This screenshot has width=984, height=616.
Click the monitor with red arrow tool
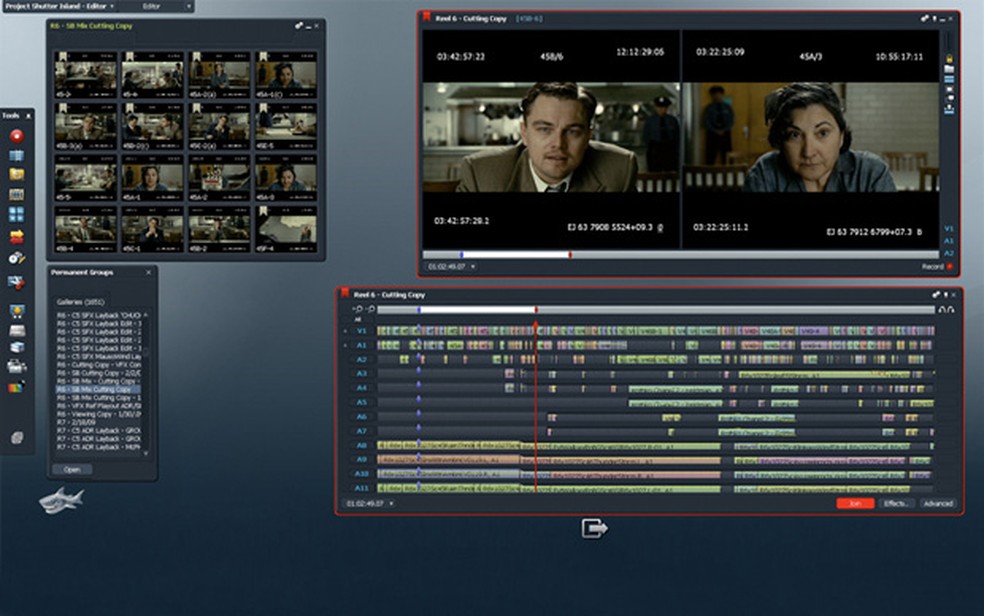click(17, 283)
